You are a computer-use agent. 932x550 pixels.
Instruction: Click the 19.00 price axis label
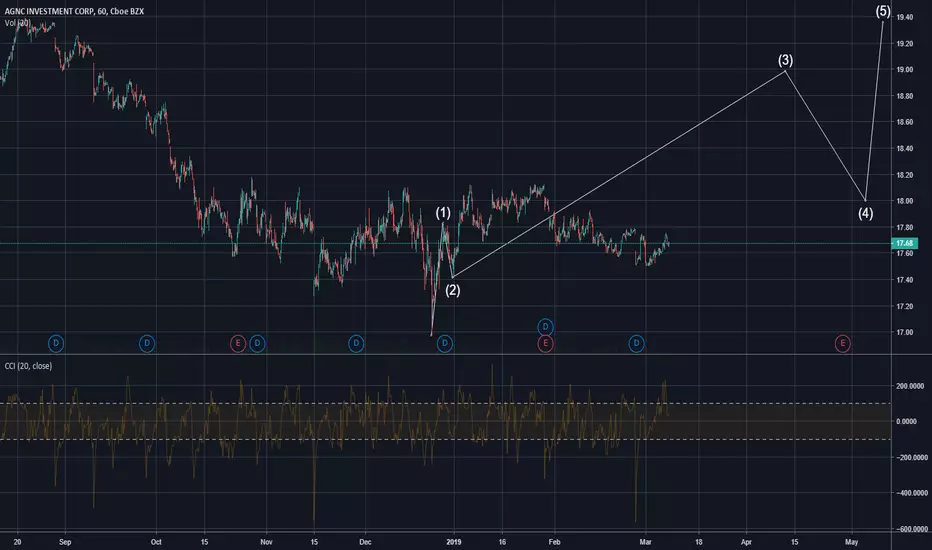tap(905, 70)
